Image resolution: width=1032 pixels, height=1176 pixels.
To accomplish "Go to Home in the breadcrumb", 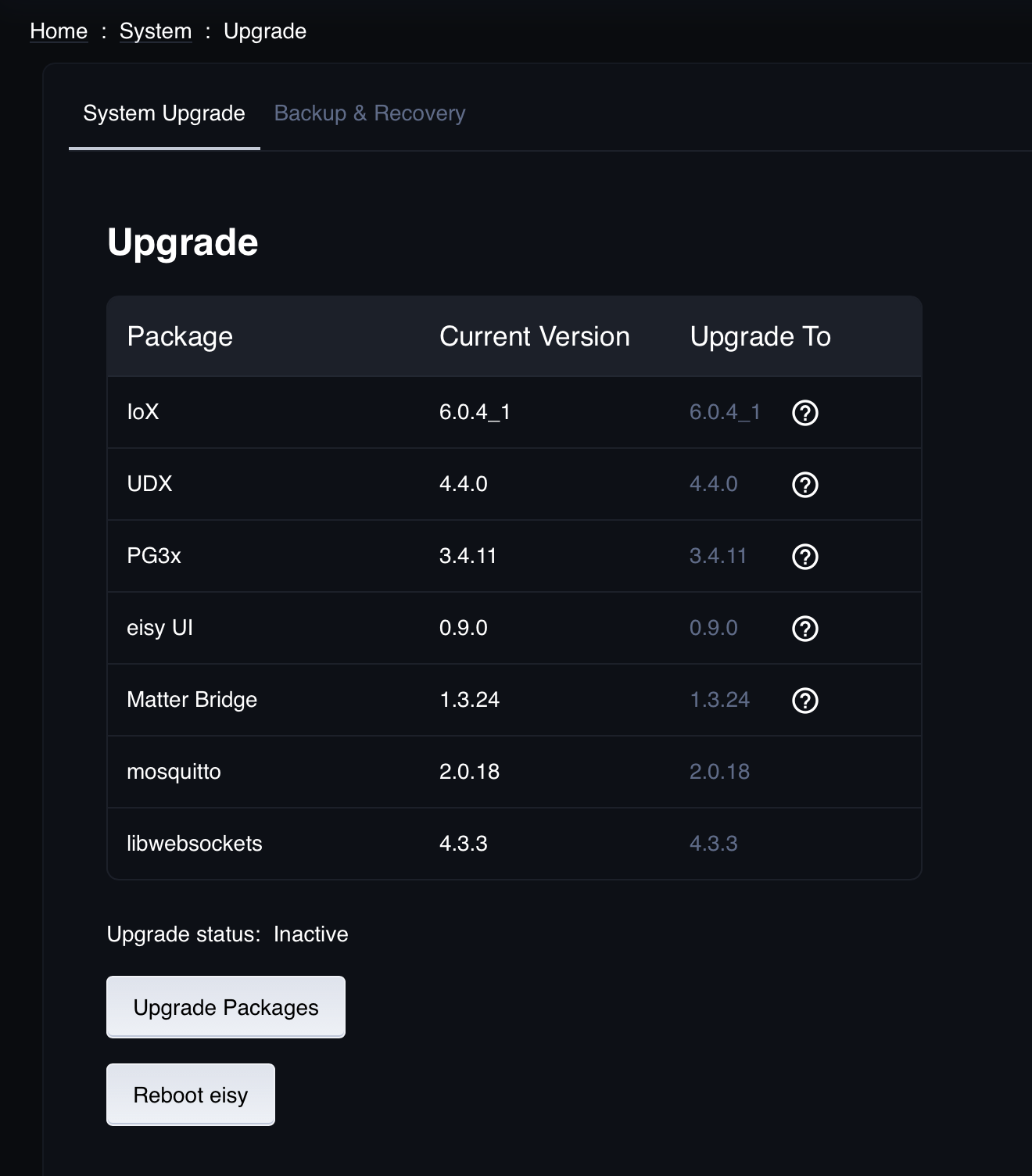I will pyautogui.click(x=59, y=31).
